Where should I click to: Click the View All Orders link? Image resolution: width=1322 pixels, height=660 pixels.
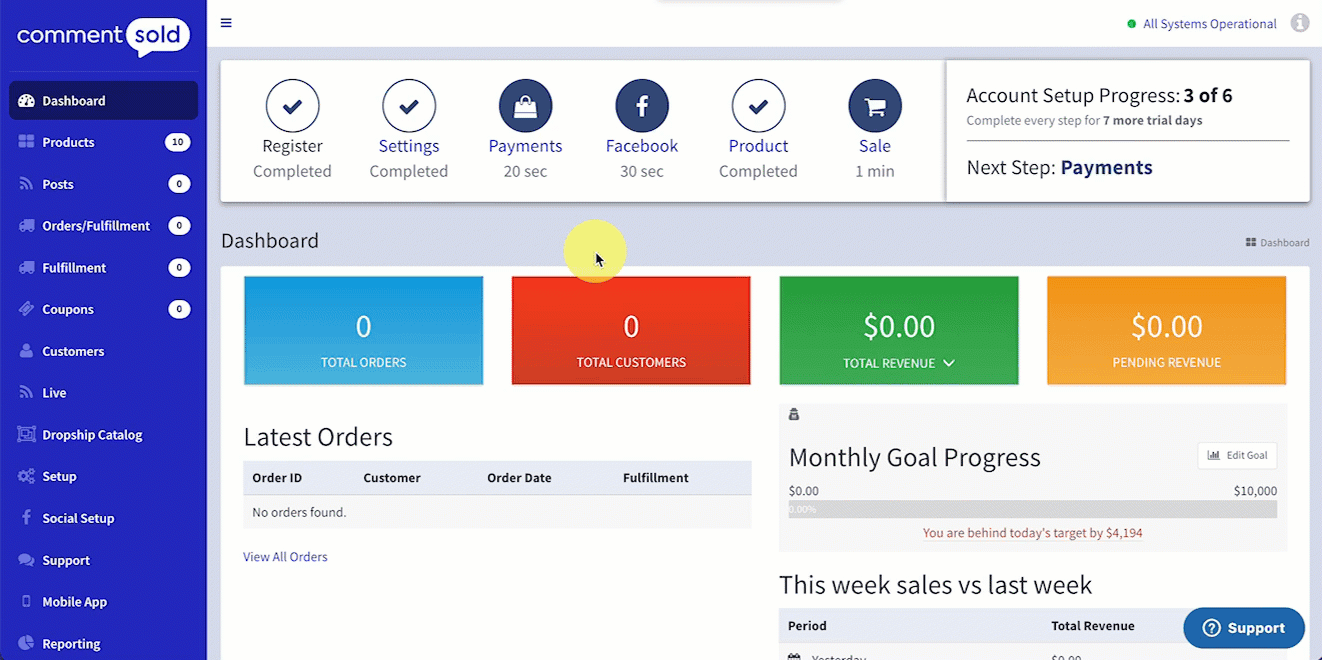(x=285, y=556)
